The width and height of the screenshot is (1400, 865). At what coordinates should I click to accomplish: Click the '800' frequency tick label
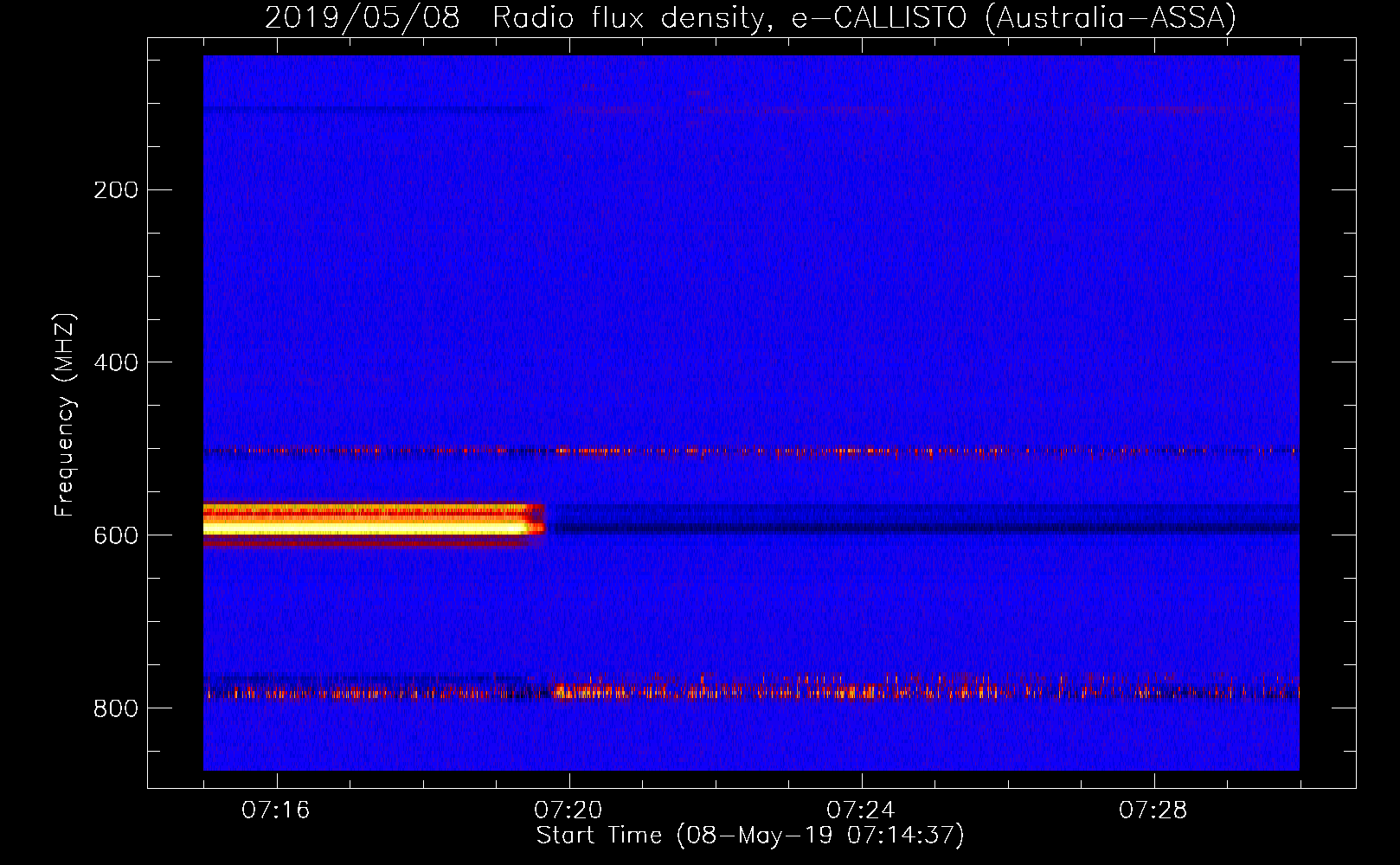[116, 708]
